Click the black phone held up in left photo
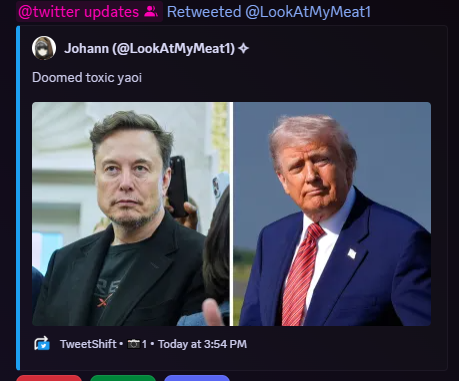The image size is (459, 381). [x=178, y=186]
